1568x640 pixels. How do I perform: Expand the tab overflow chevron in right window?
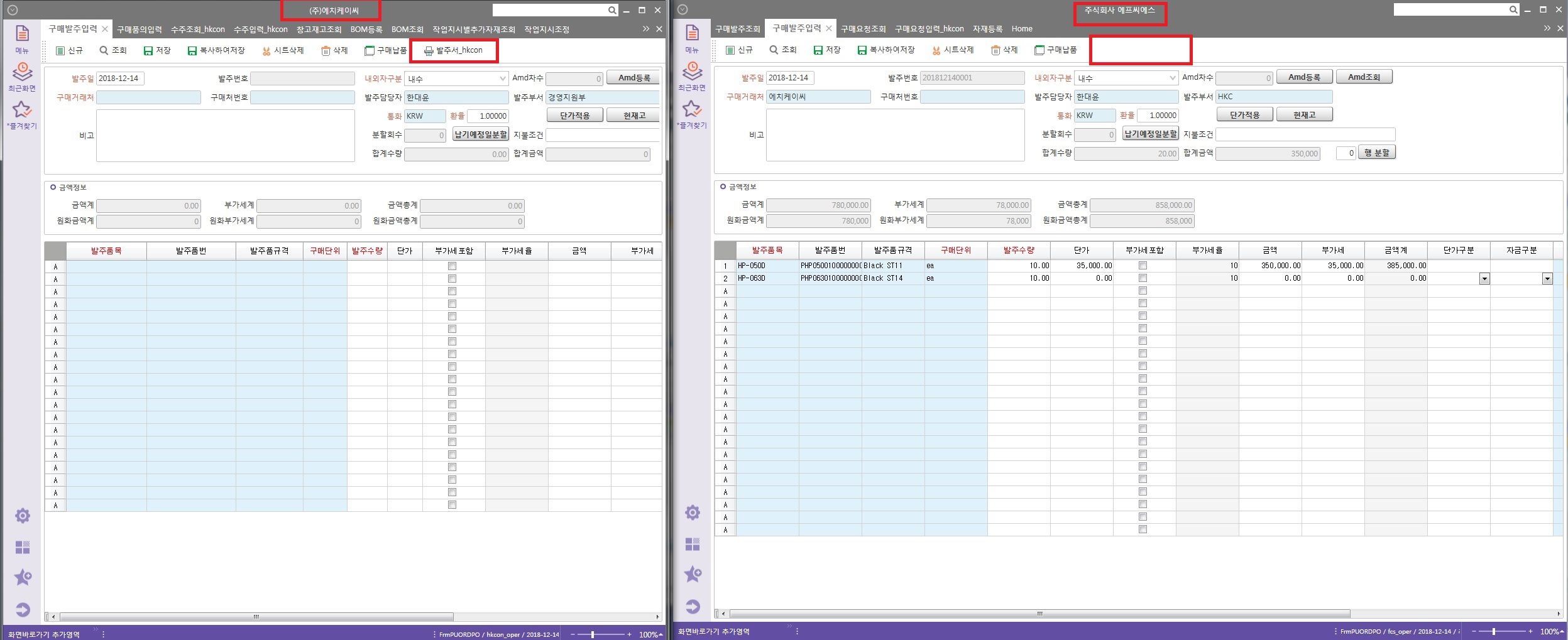(x=1547, y=28)
